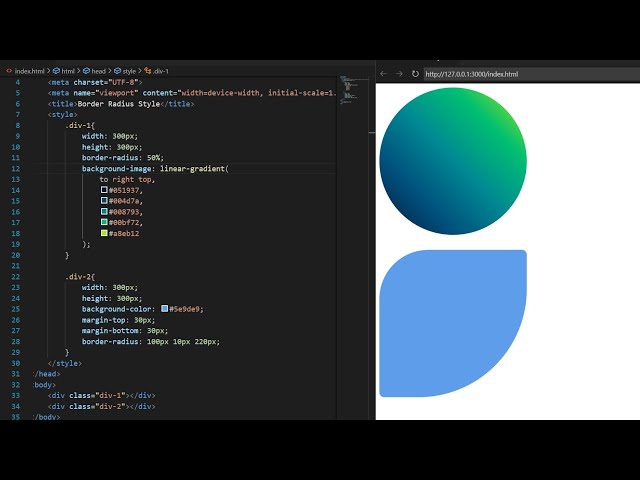
Task: Click the browser forward arrow
Action: coord(399,73)
